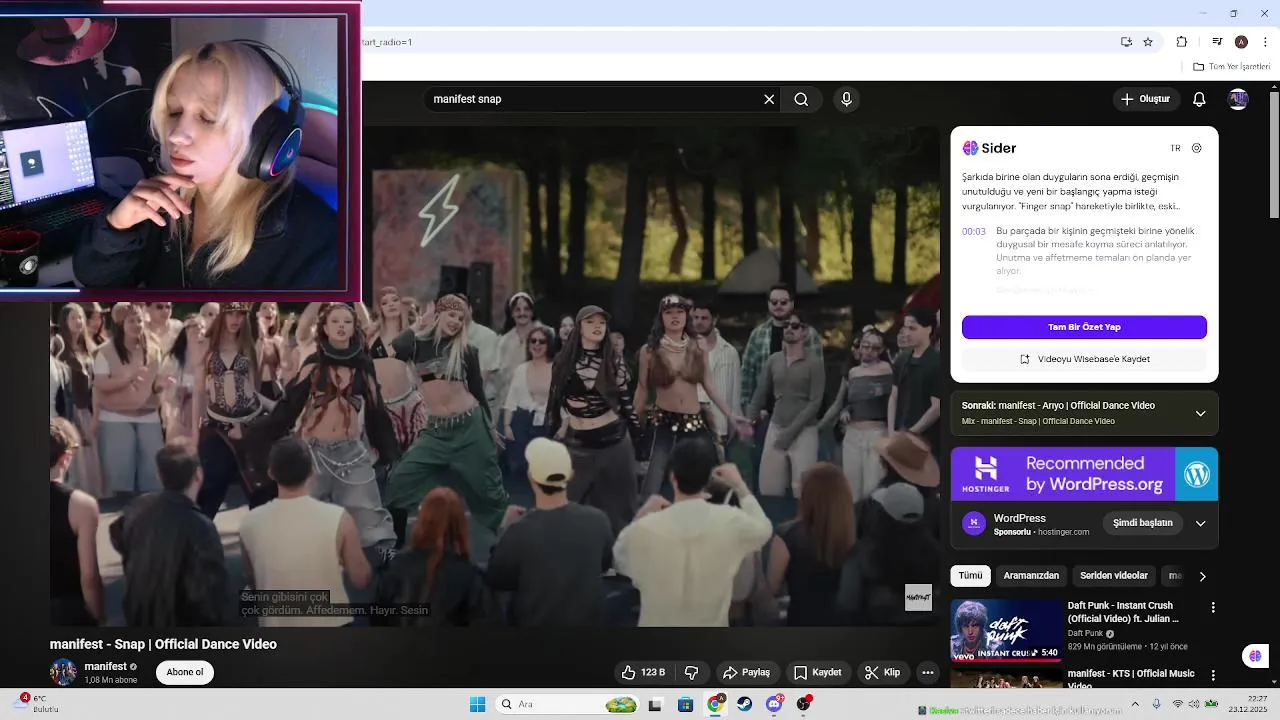Image resolution: width=1280 pixels, height=720 pixels.
Task: Open Chrome extensions puzzle icon
Action: pyautogui.click(x=1182, y=42)
